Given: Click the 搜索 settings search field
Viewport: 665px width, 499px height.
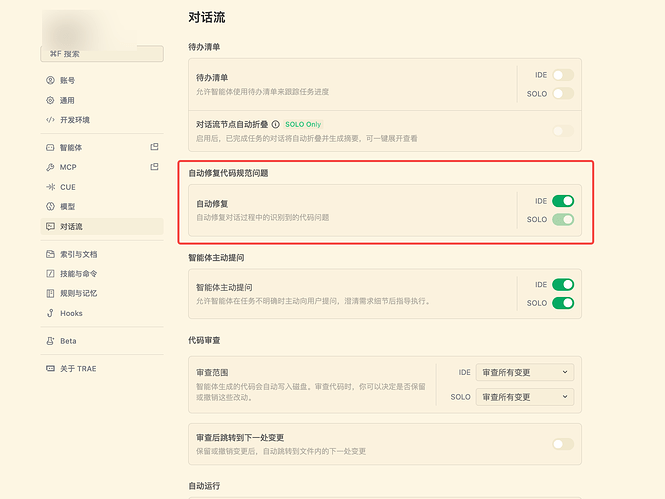Looking at the screenshot, I should (x=102, y=54).
